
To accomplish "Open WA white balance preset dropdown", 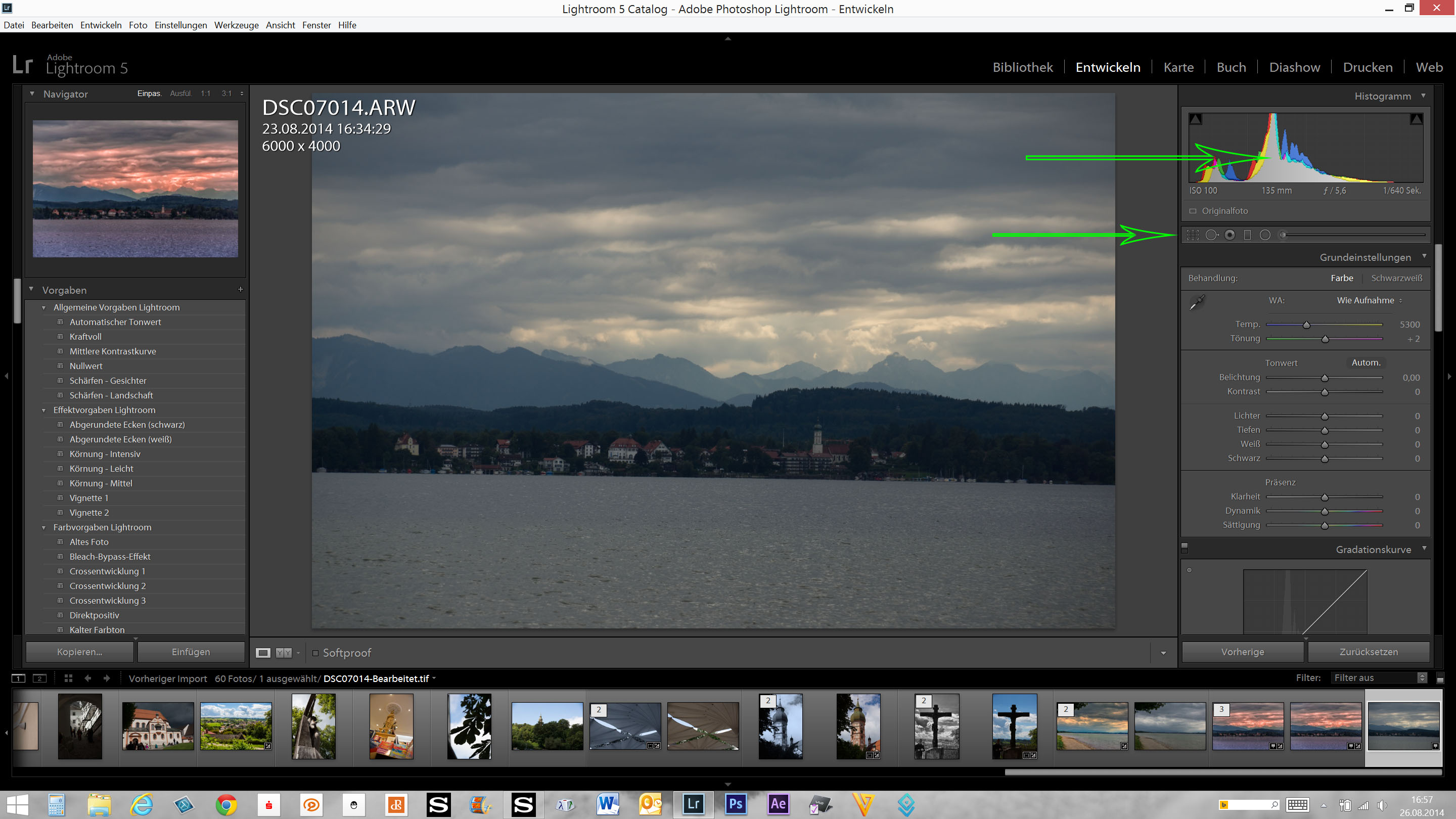I will 1370,301.
